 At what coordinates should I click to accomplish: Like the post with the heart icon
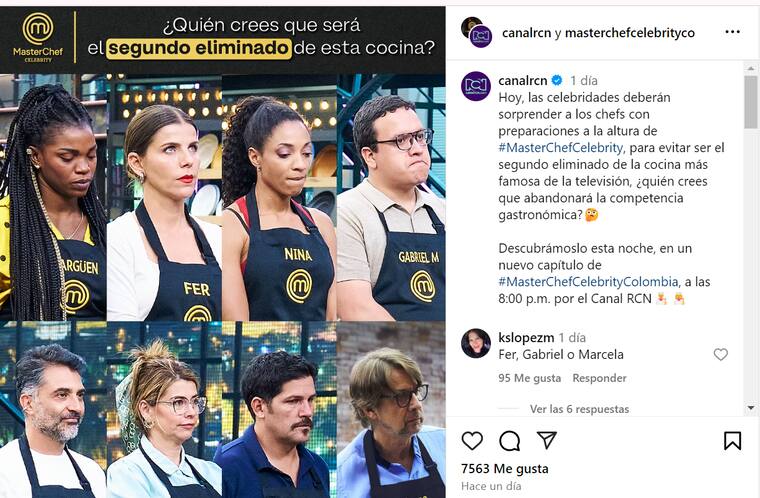point(472,441)
